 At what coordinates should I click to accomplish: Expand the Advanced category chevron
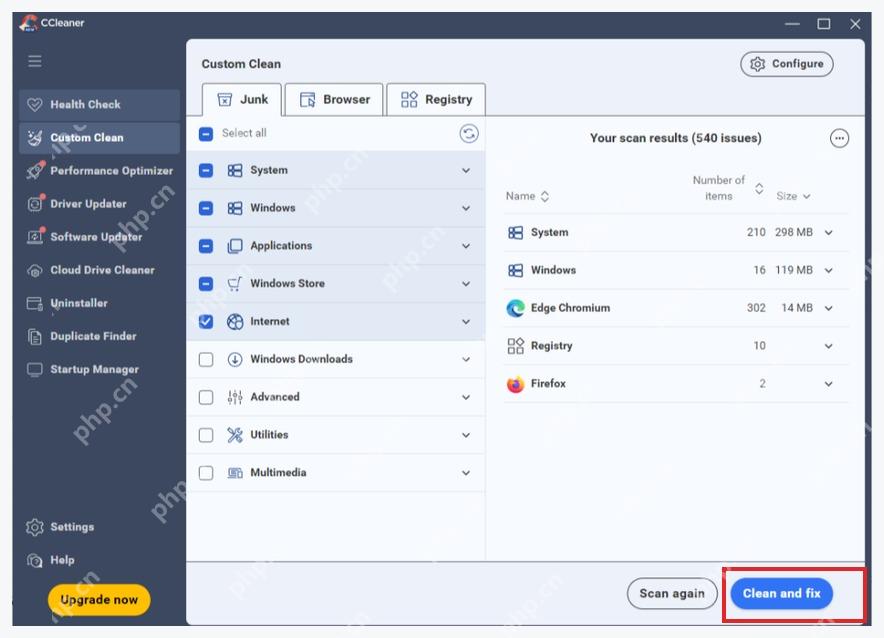tap(466, 397)
